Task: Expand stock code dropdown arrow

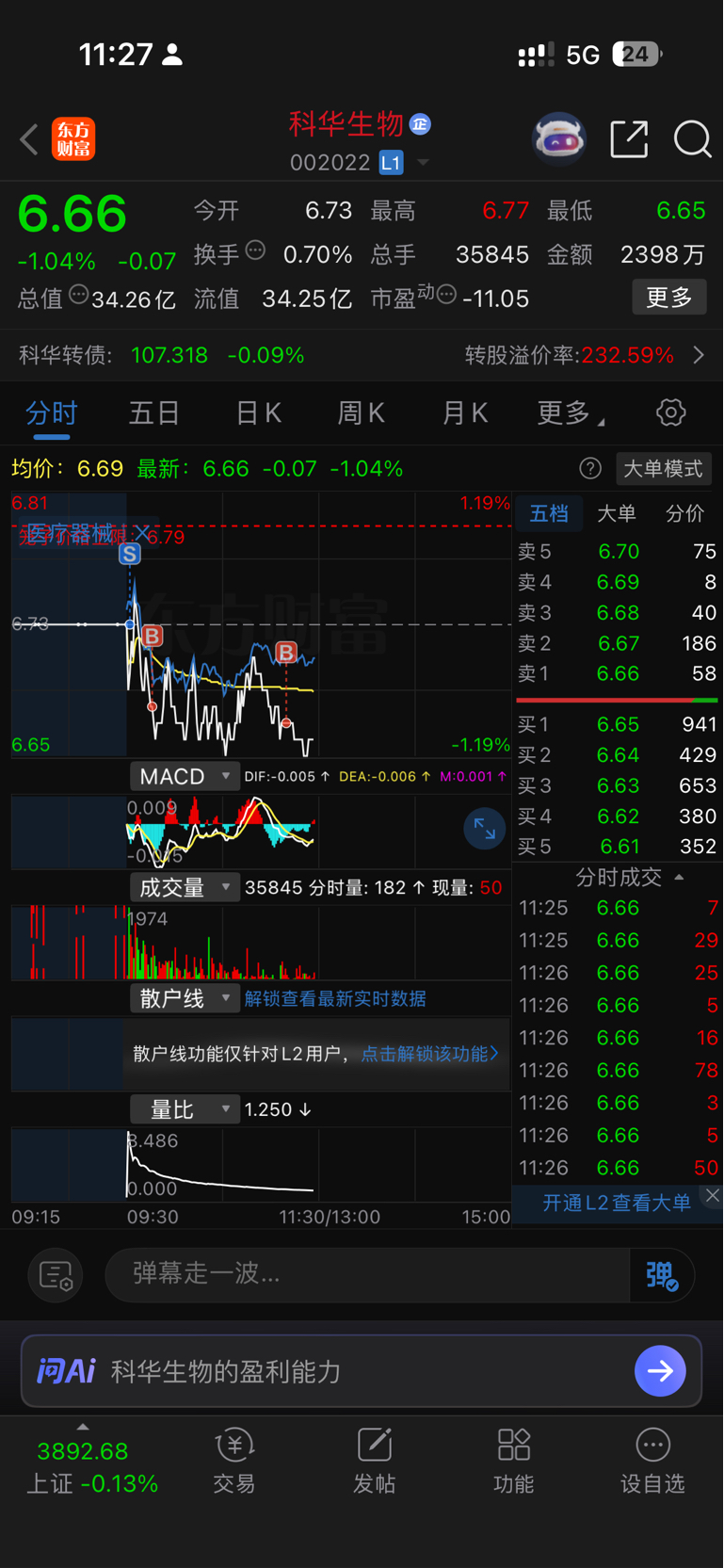Action: [423, 163]
